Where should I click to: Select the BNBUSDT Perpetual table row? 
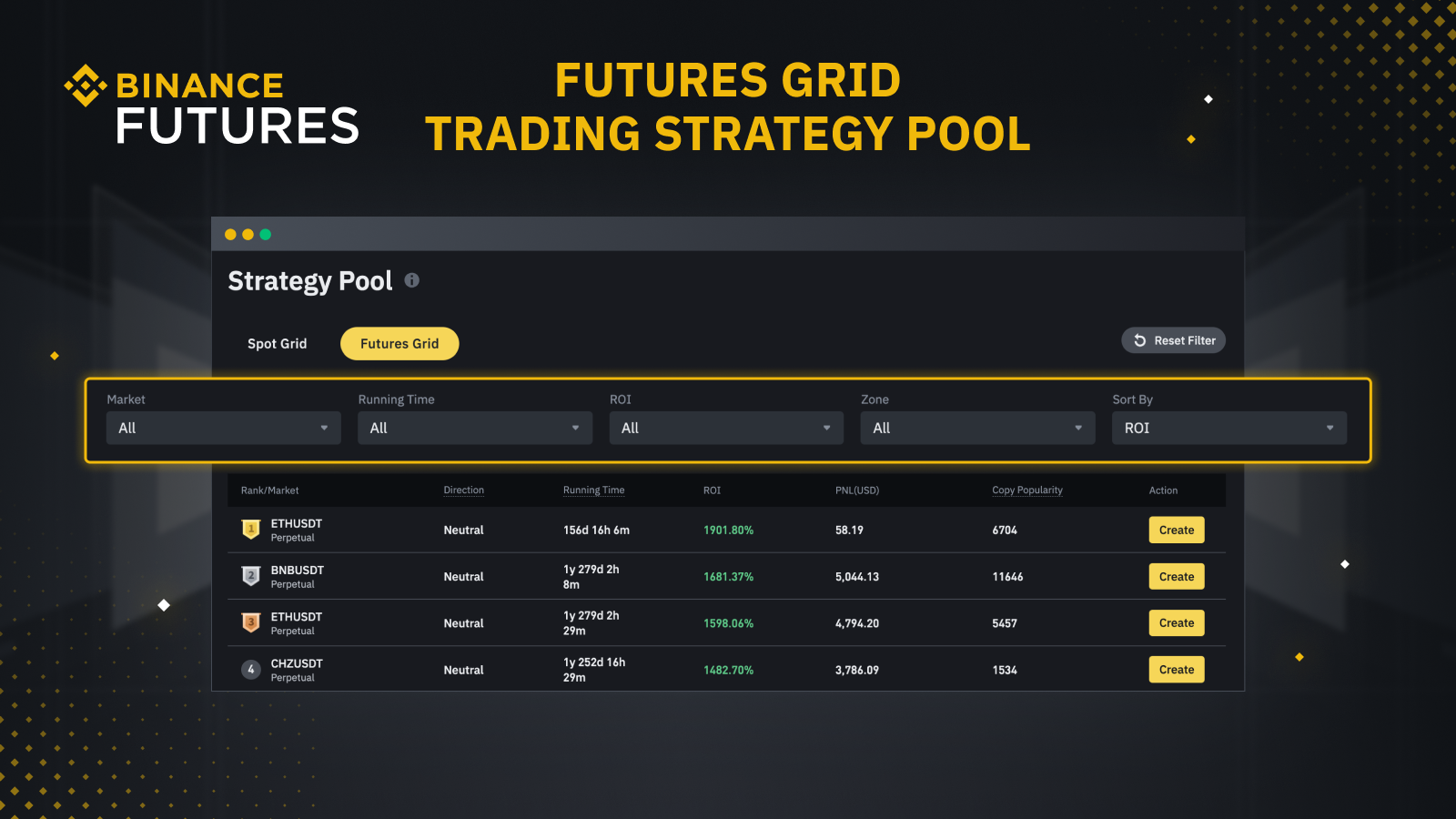637,576
